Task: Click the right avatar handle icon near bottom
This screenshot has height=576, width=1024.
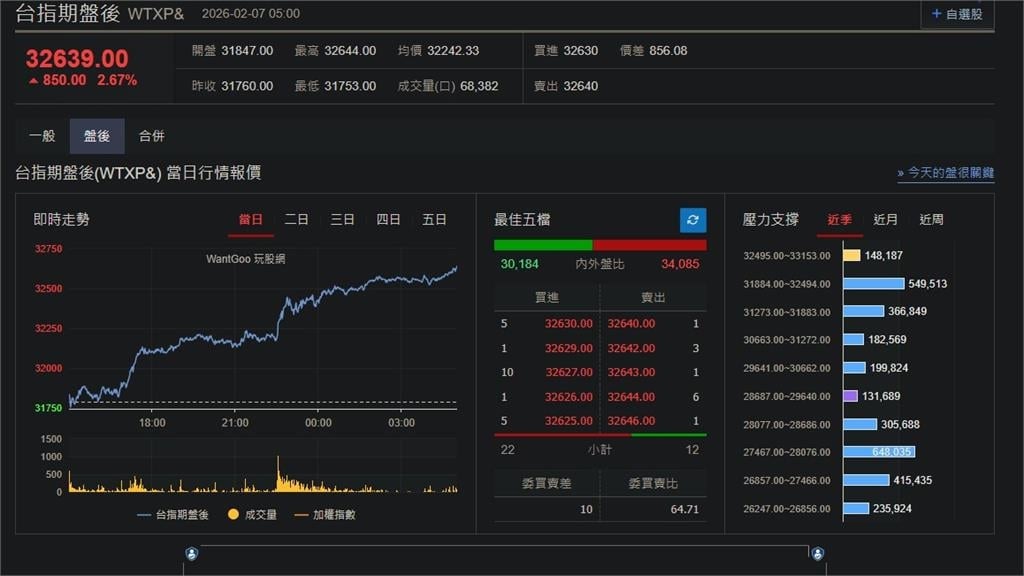Action: point(820,551)
